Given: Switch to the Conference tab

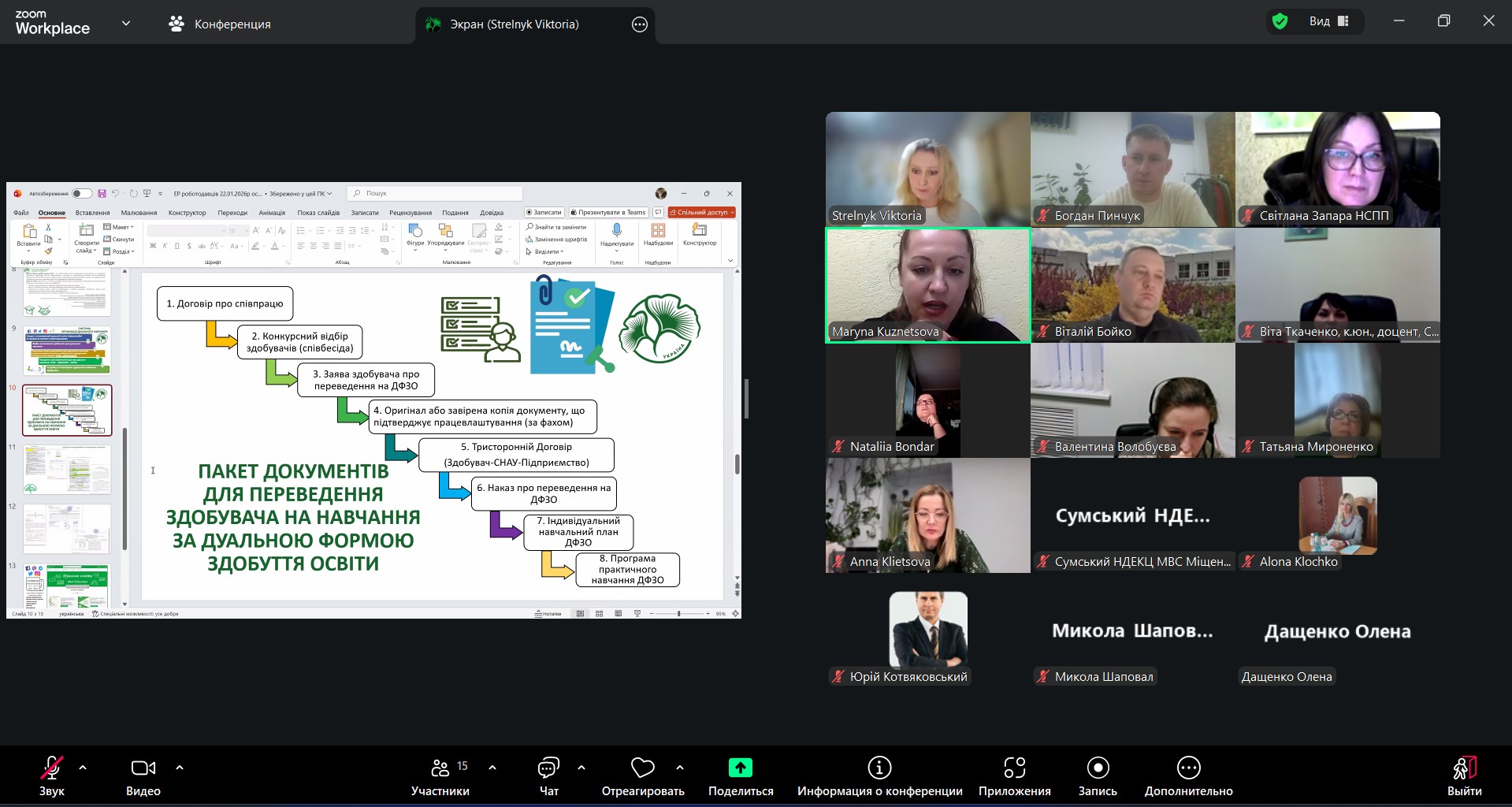Looking at the screenshot, I should point(220,24).
